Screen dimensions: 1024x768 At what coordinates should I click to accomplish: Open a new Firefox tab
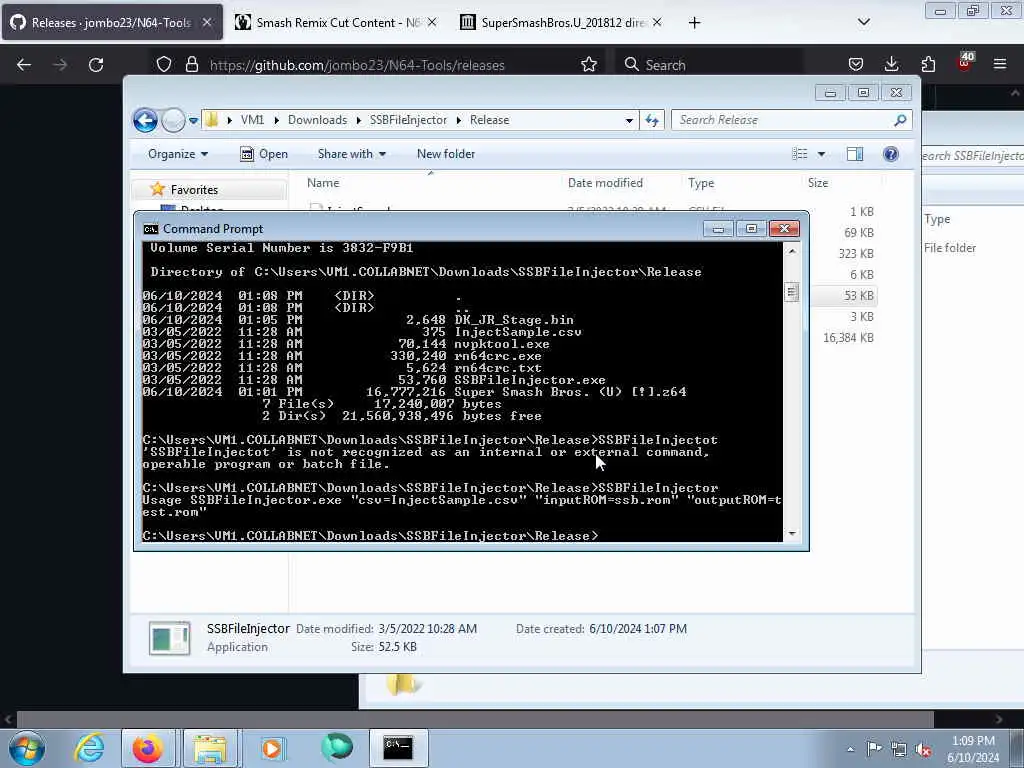coord(694,23)
